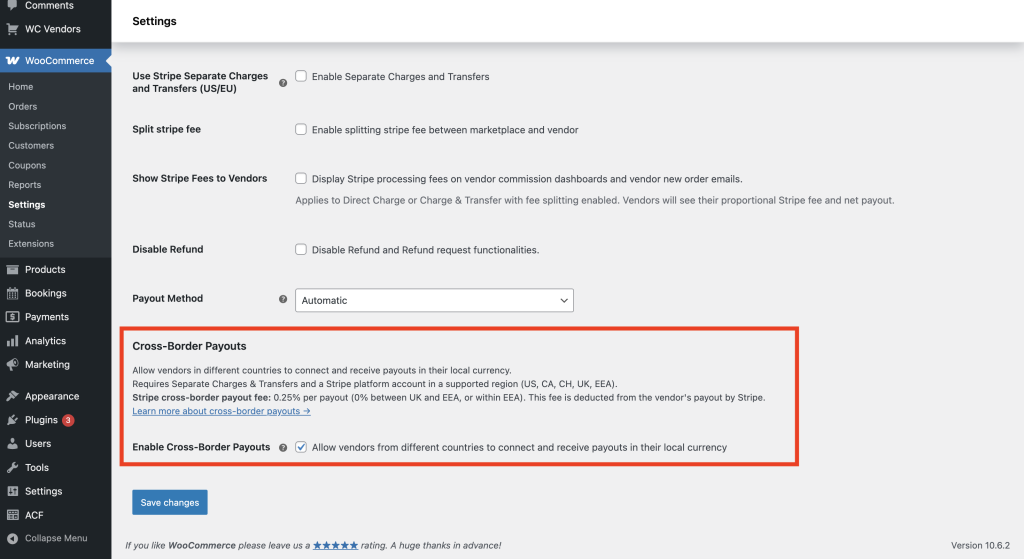Click the Collapse Menu arrow icon
Image resolution: width=1024 pixels, height=559 pixels.
click(12, 539)
